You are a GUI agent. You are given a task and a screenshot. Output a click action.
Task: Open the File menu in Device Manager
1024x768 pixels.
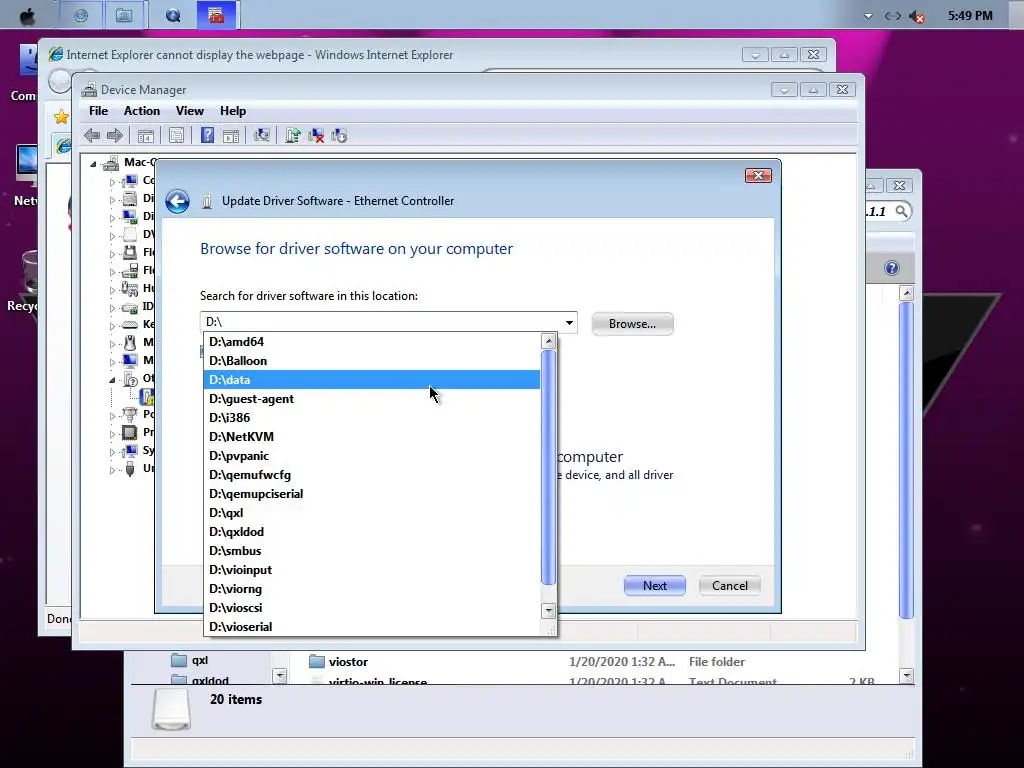(x=99, y=111)
